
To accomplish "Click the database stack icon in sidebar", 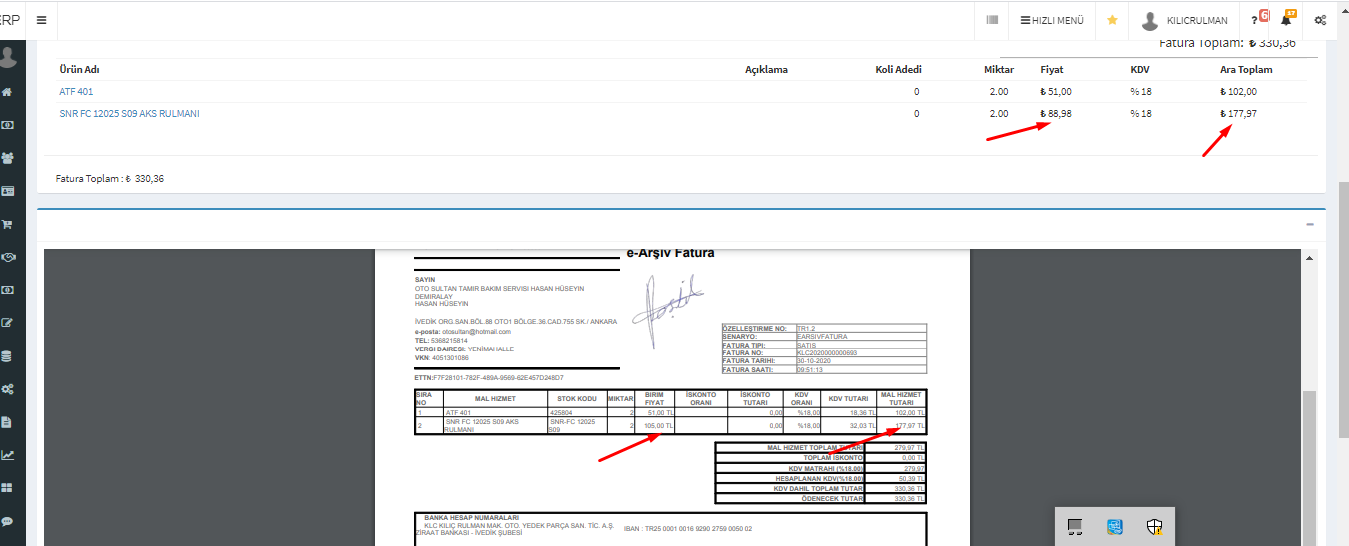I will [8, 356].
